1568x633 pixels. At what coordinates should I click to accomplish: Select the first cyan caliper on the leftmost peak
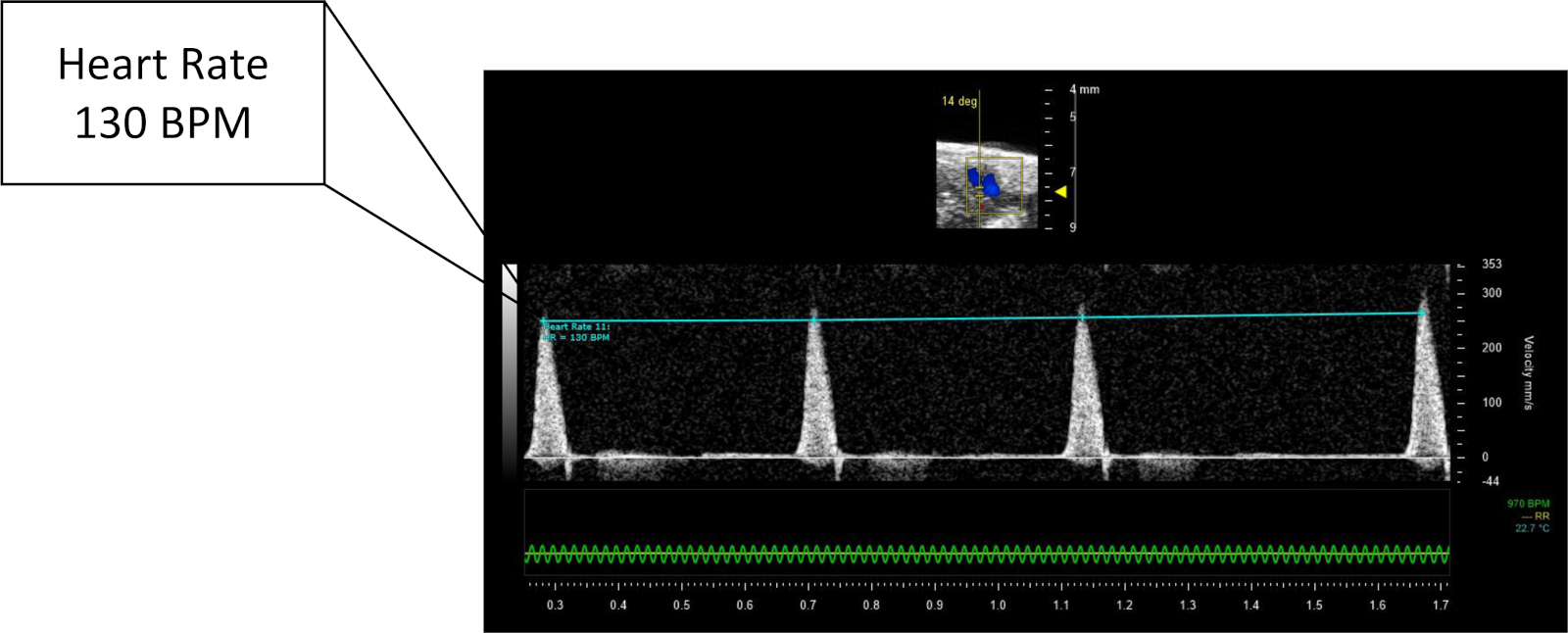543,321
